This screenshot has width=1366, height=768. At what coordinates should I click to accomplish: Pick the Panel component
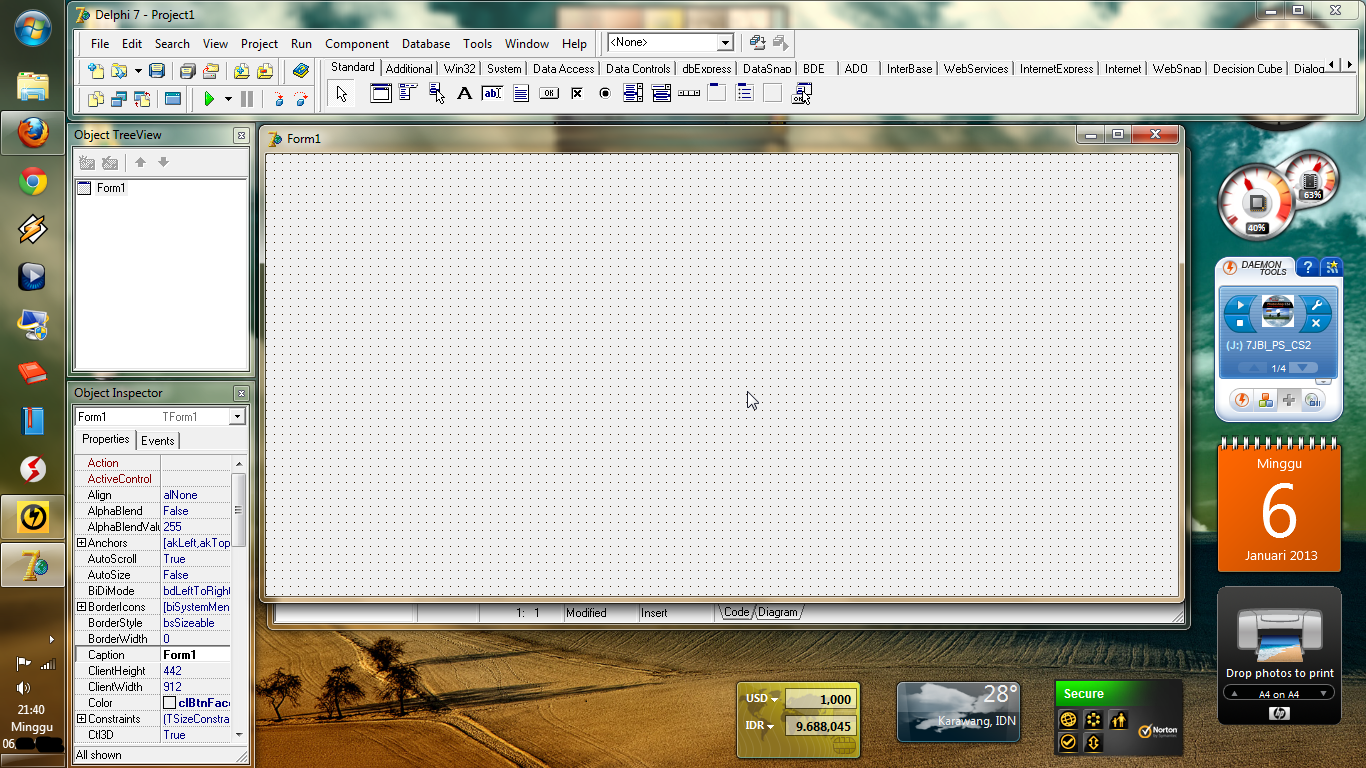(x=773, y=94)
